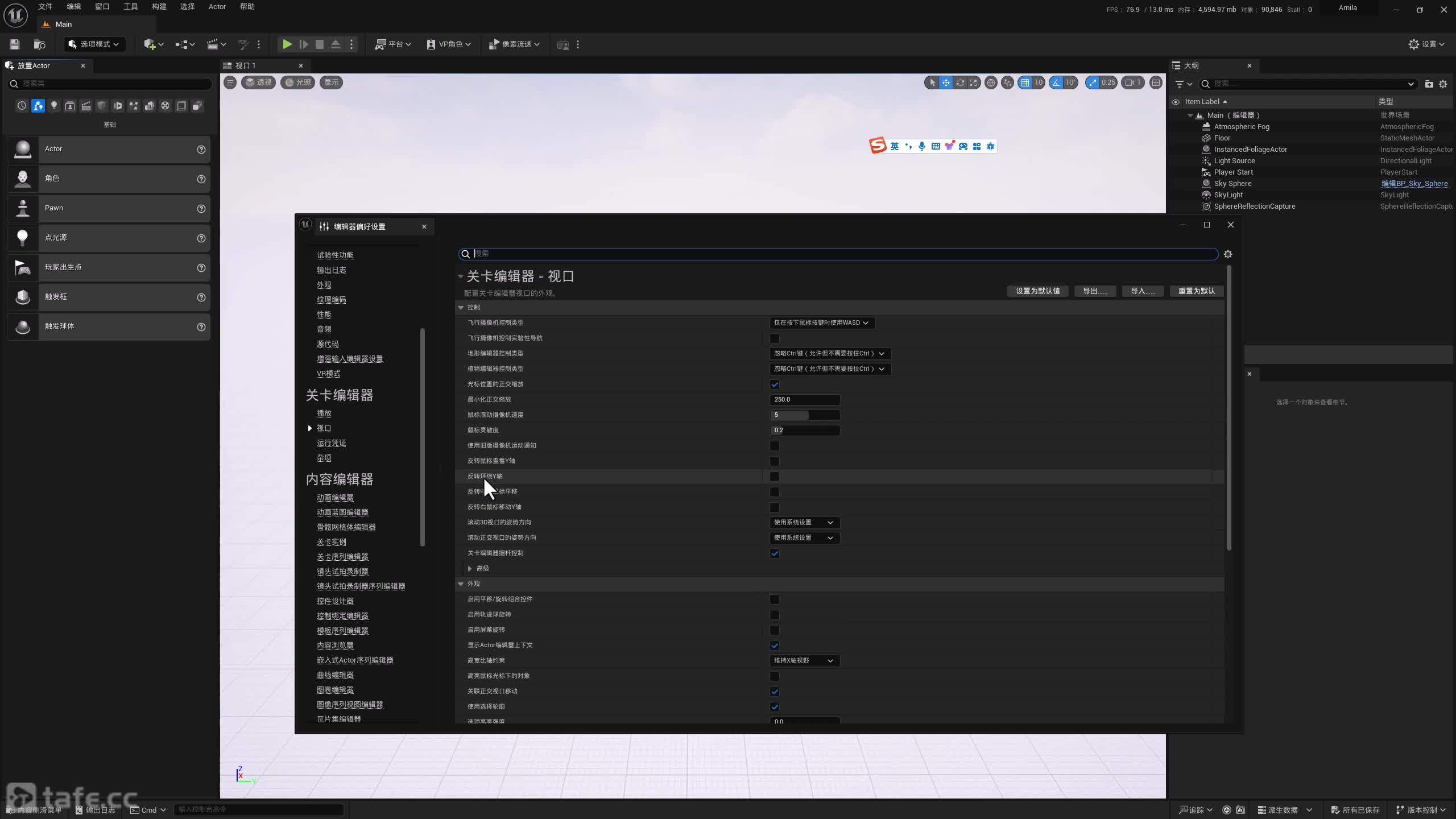Toggle surface snapping icon in viewport
Image resolution: width=1456 pixels, height=819 pixels.
click(1007, 83)
